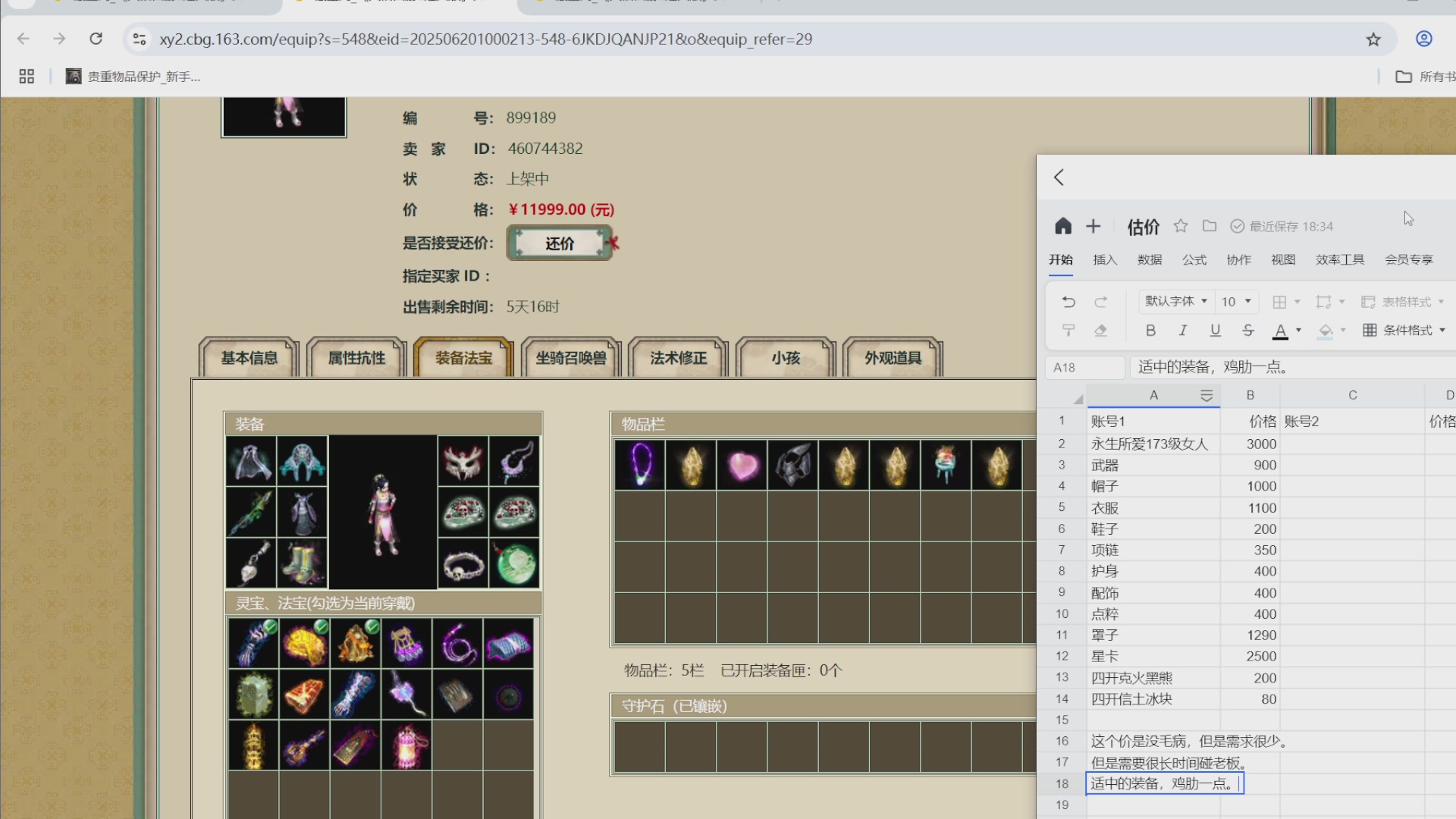
Task: Open the browser profile icon
Action: (1424, 39)
